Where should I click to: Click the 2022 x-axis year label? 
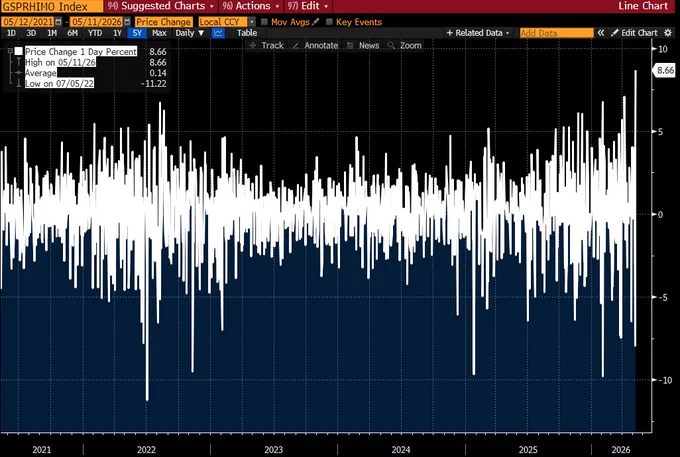click(x=146, y=450)
